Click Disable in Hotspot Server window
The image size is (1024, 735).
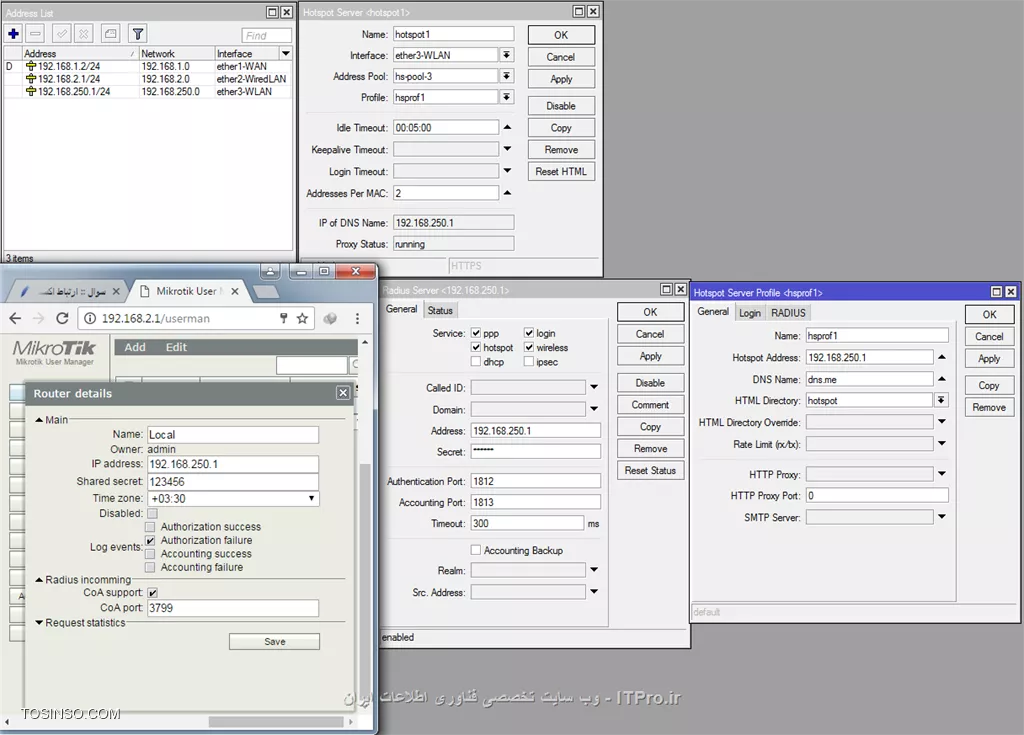pos(561,106)
